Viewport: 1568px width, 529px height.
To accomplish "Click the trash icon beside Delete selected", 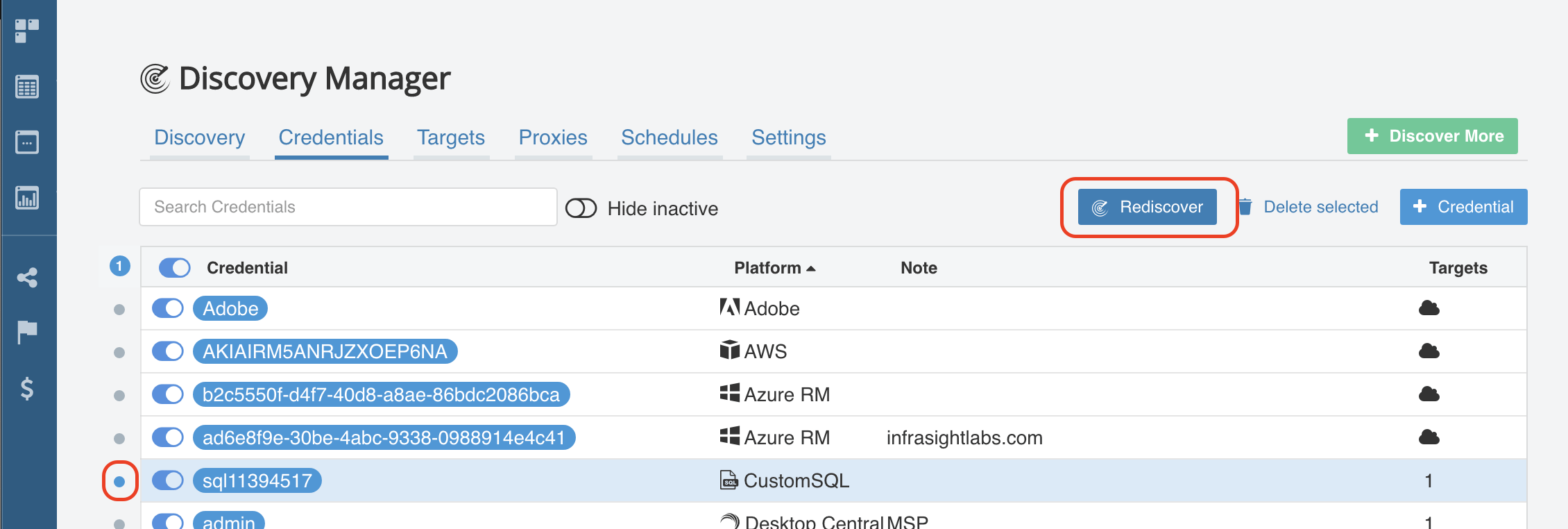I will (1245, 207).
